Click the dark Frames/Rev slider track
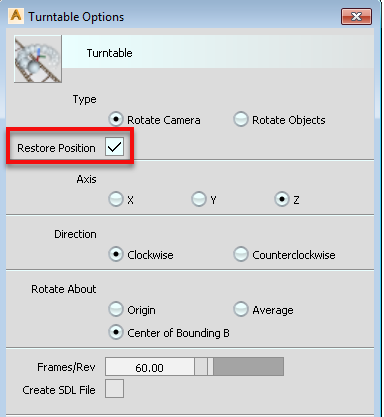The width and height of the screenshot is (384, 417). click(x=249, y=367)
